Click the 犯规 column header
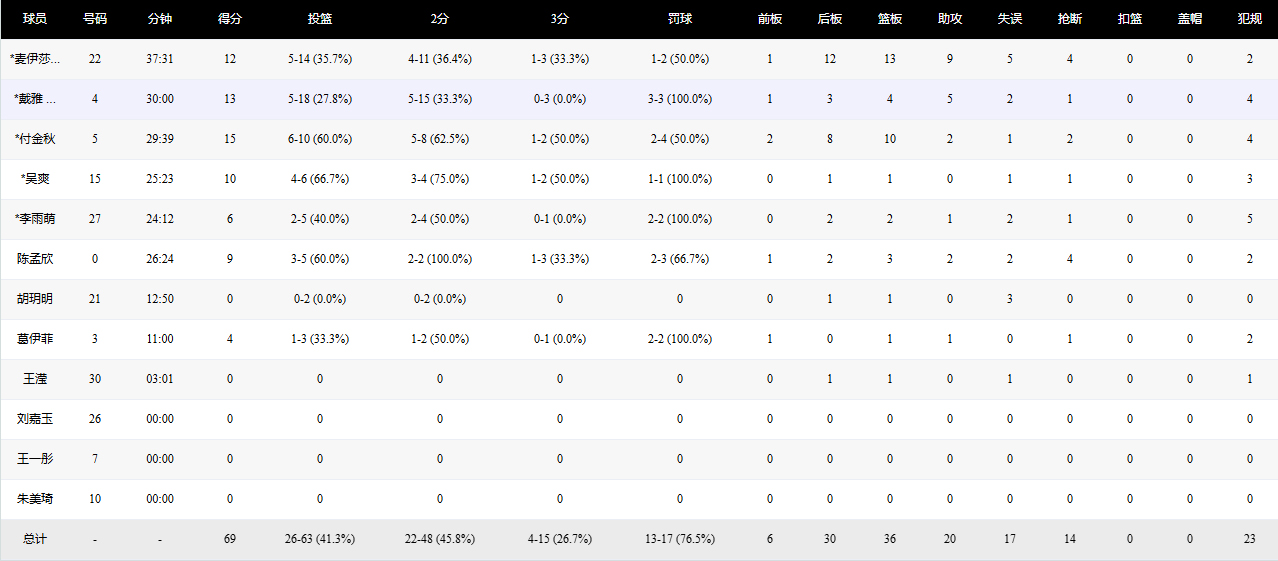 [1250, 19]
